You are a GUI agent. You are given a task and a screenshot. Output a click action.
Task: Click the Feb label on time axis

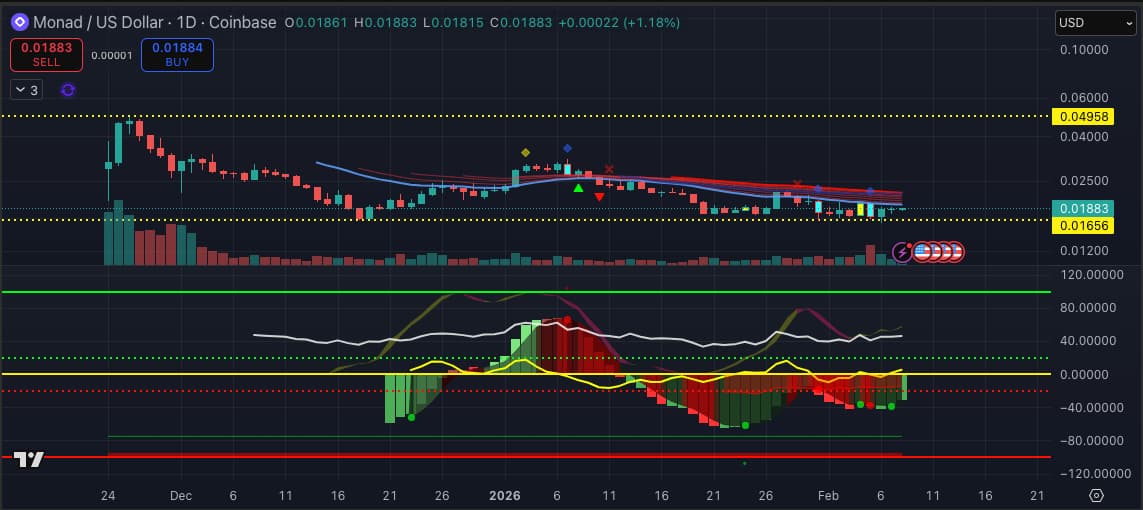click(828, 495)
